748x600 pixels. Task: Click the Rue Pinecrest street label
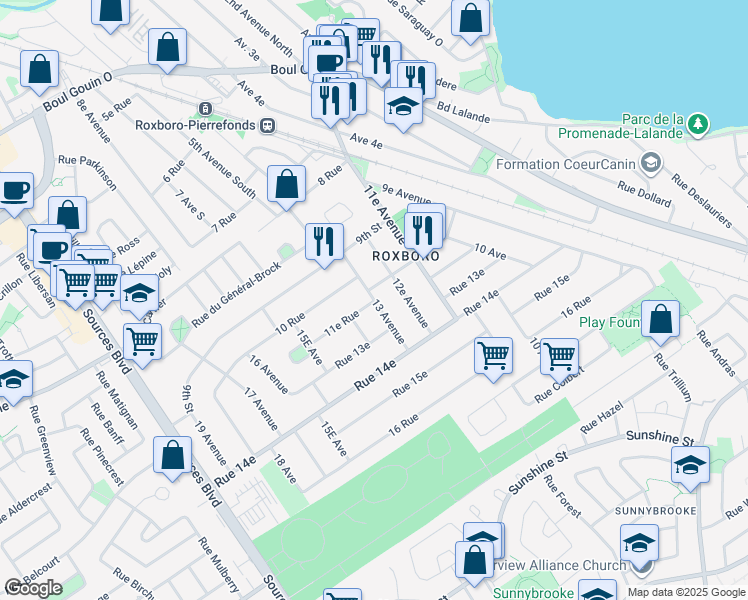102,457
